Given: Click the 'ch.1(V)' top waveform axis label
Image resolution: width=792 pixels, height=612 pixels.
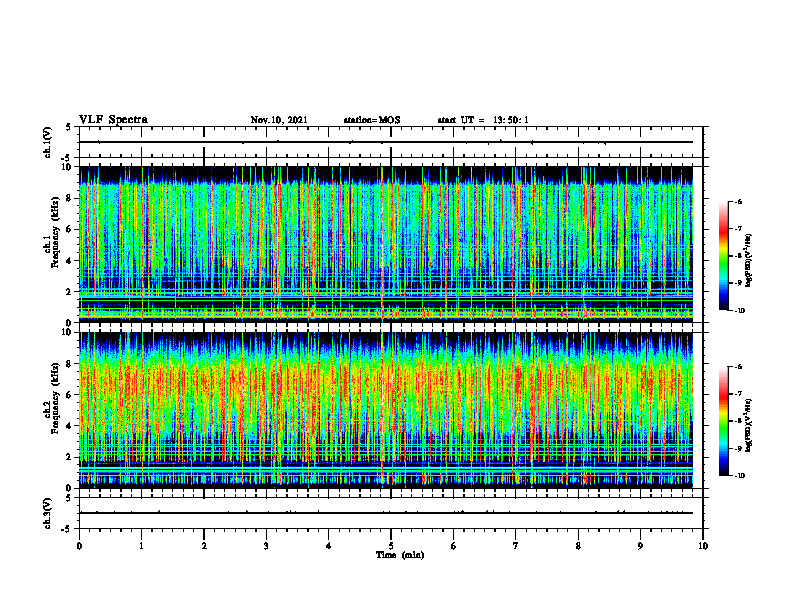Looking at the screenshot, I should click(x=47, y=142).
